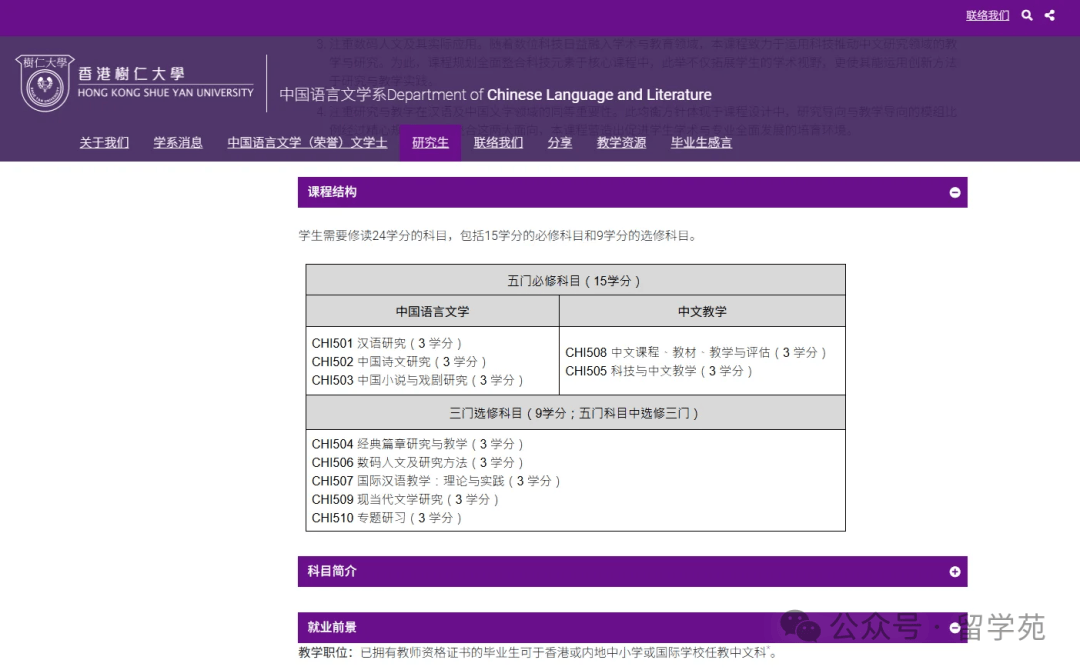
Task: Click 毕业生感言 navigation item
Action: 701,143
